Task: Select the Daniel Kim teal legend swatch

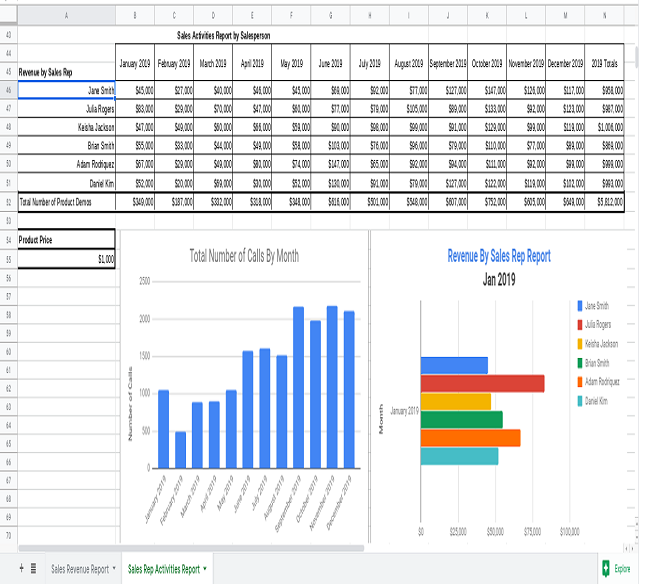Action: pos(580,401)
